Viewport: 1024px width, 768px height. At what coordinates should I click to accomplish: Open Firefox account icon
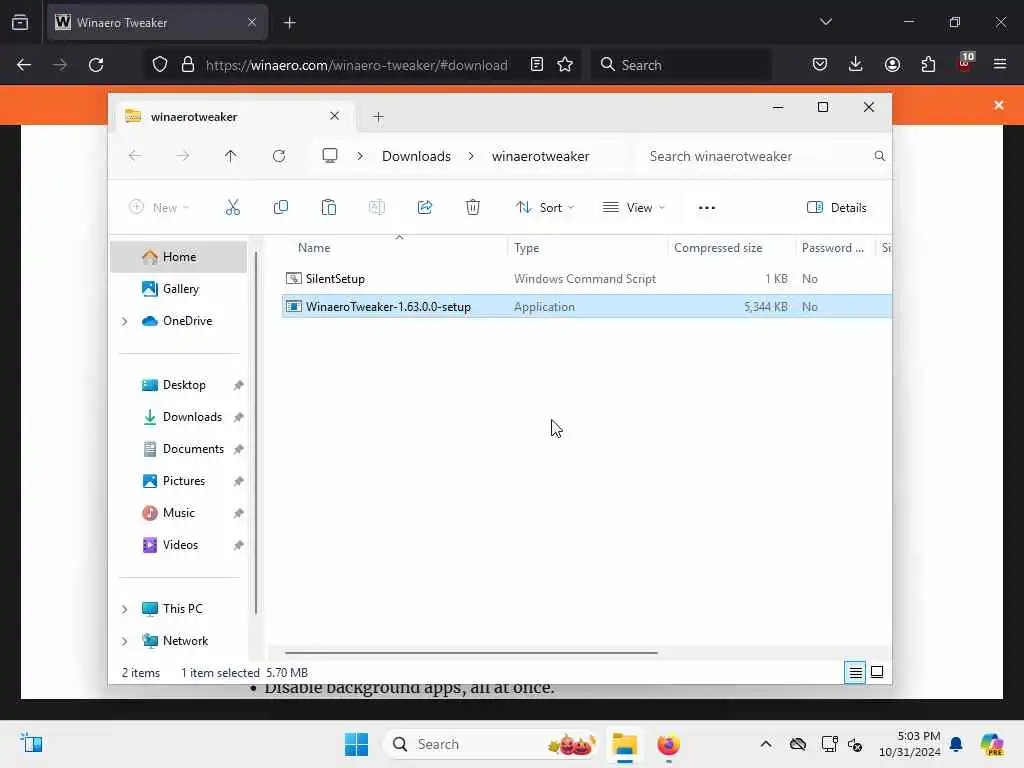(892, 65)
